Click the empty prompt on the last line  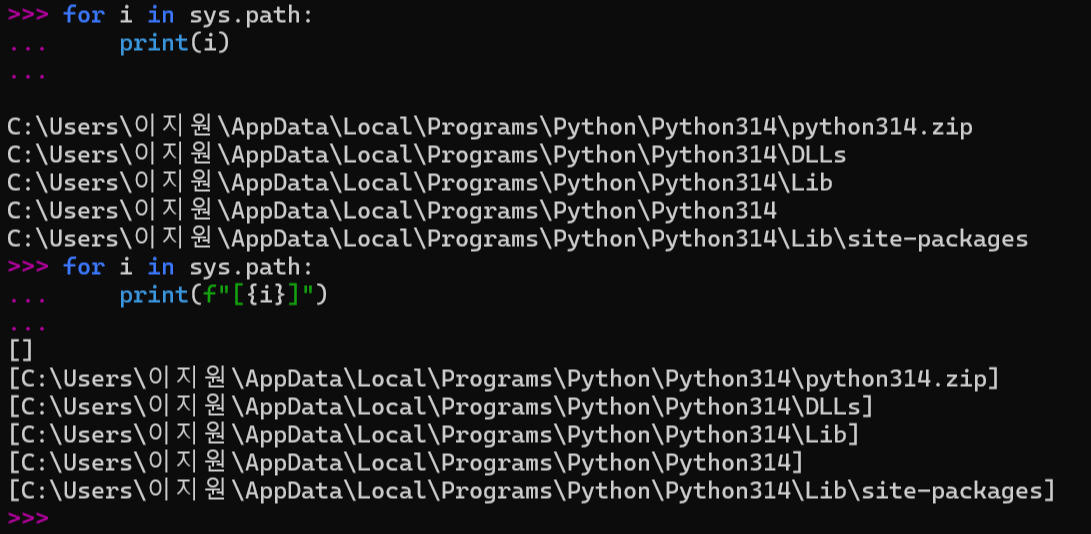coord(28,519)
